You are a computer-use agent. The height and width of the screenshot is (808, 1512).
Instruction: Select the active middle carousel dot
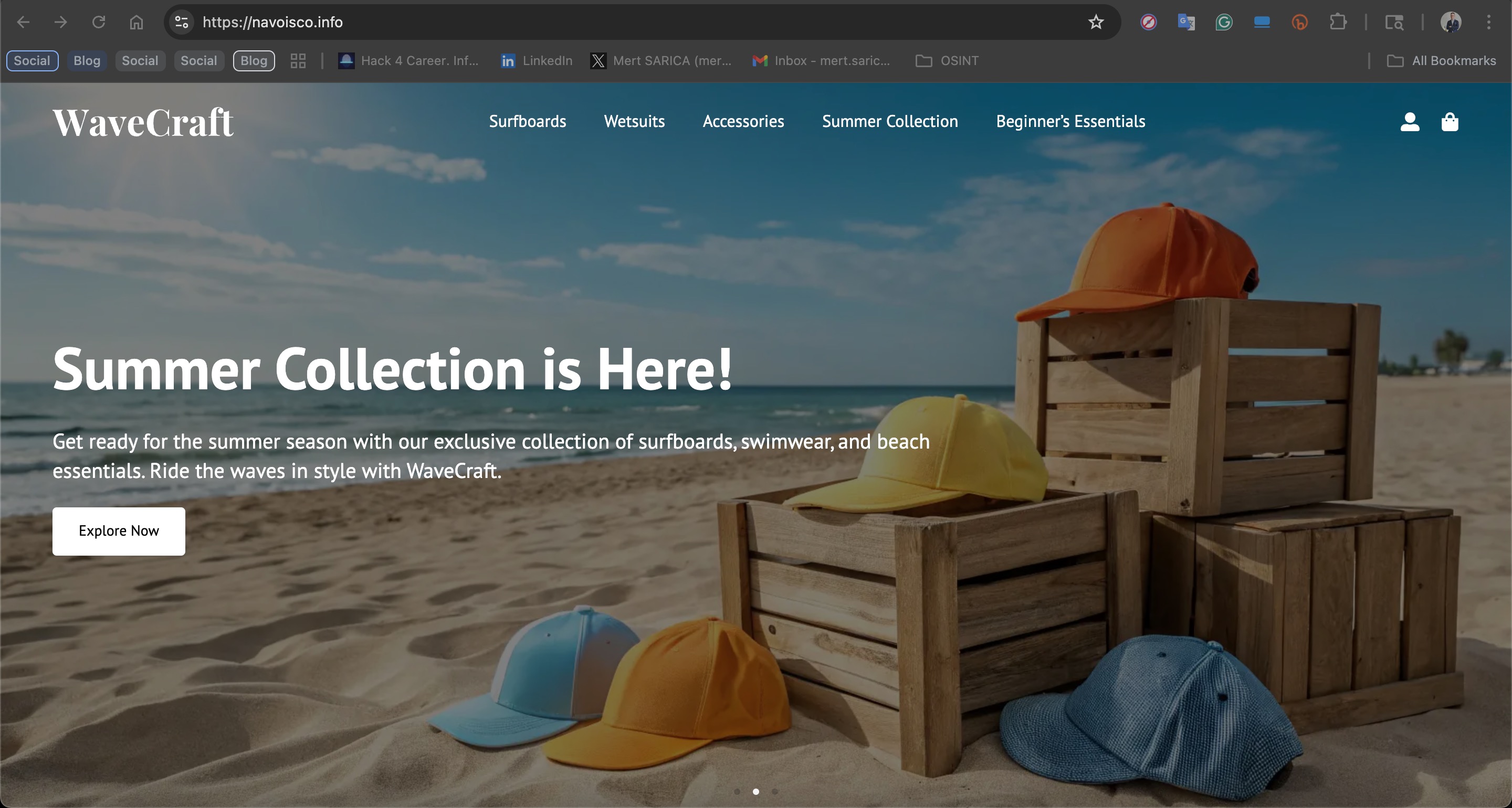pyautogui.click(x=755, y=791)
